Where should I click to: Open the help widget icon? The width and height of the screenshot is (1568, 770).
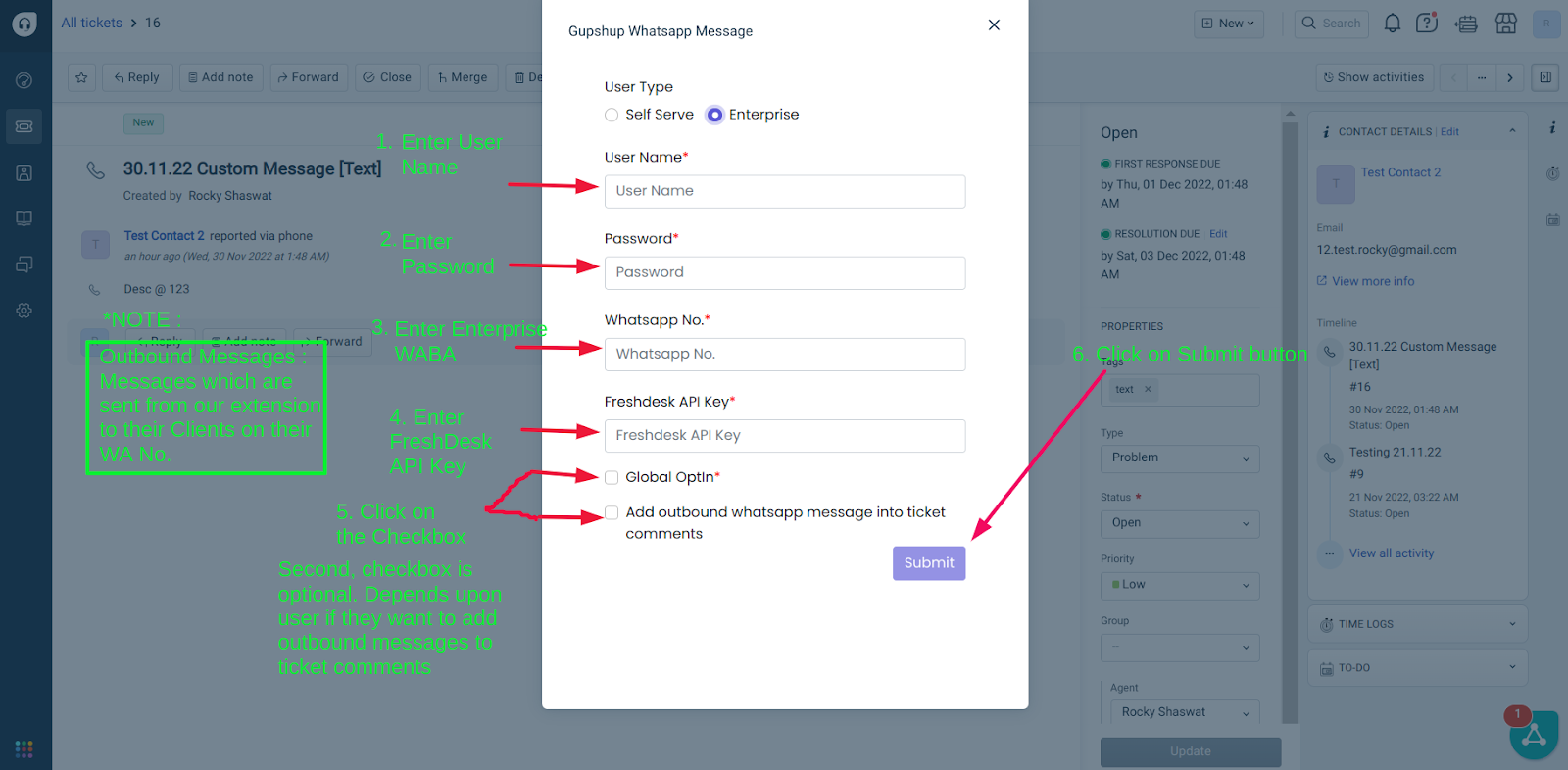click(x=1427, y=23)
